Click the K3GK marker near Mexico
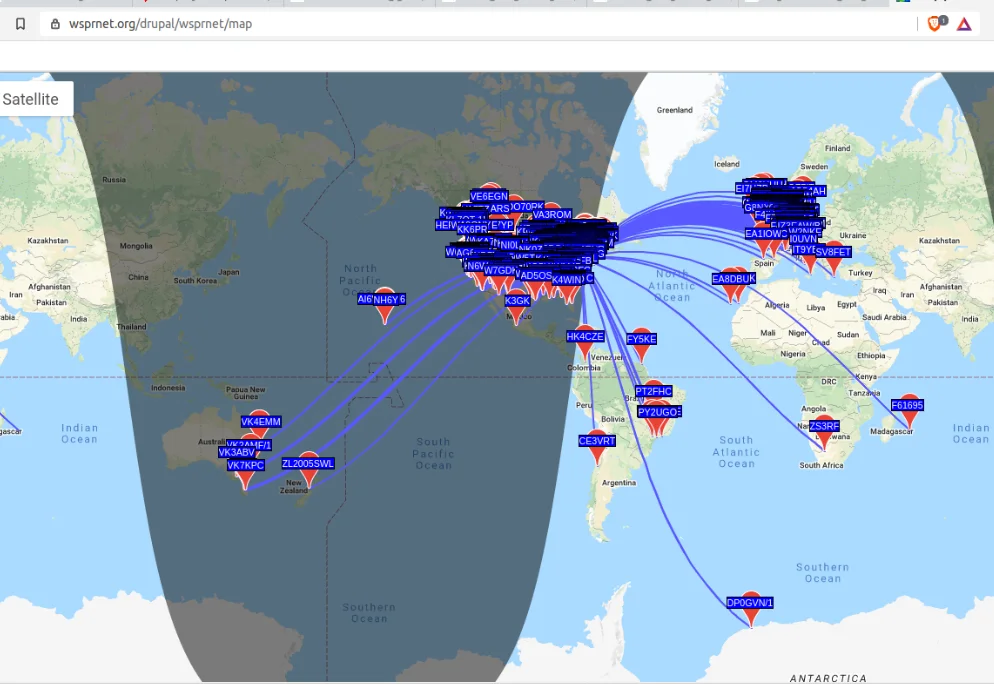Viewport: 994px width, 684px height. coord(517,300)
